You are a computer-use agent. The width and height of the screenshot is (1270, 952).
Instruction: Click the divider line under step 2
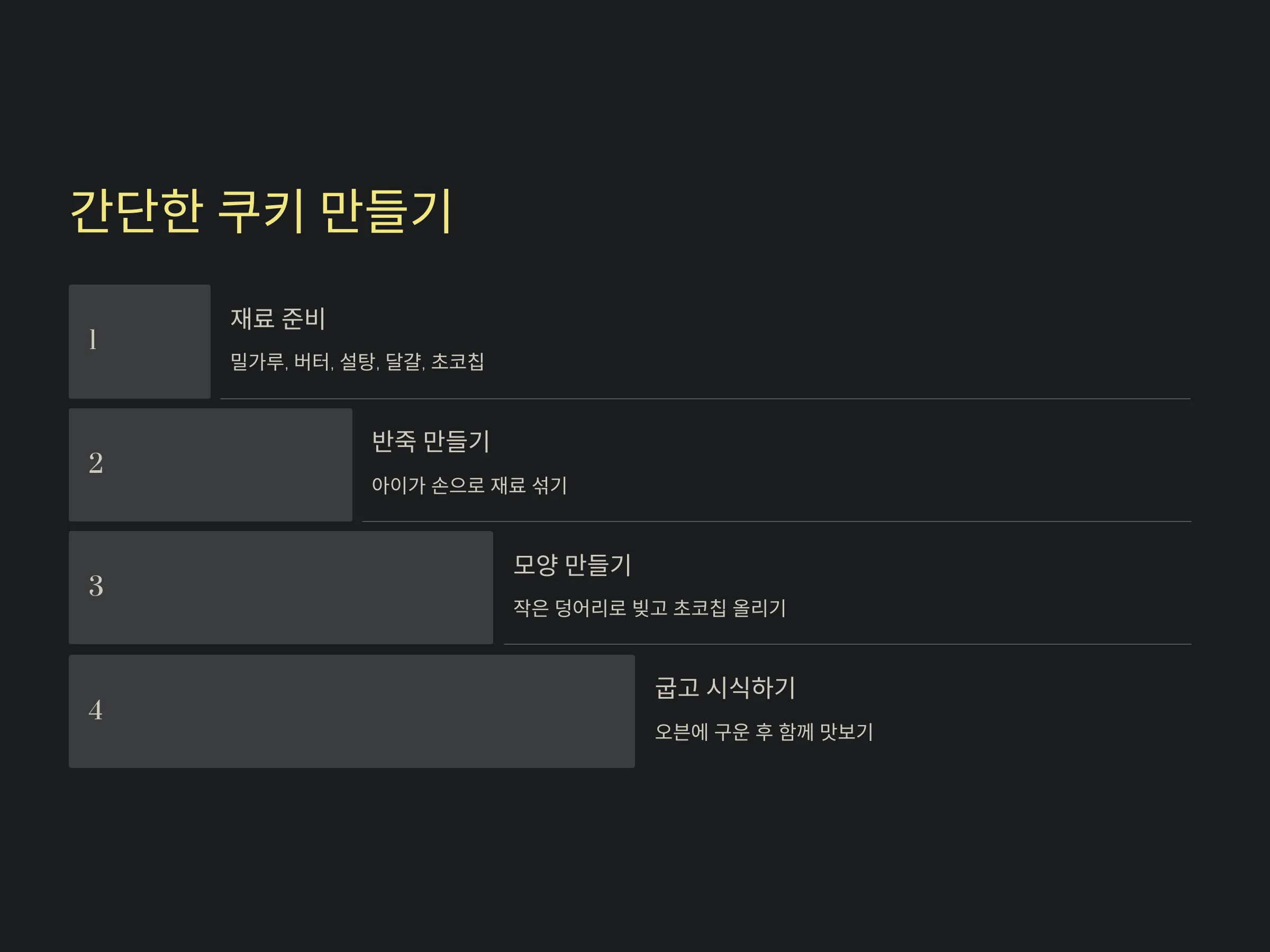pos(777,521)
